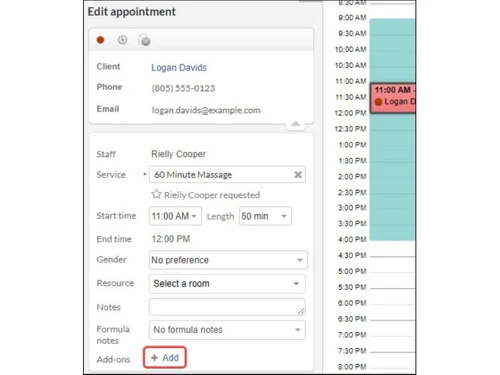Image resolution: width=500 pixels, height=375 pixels.
Task: Click the End time 12:00 PM value
Action: pos(171,239)
